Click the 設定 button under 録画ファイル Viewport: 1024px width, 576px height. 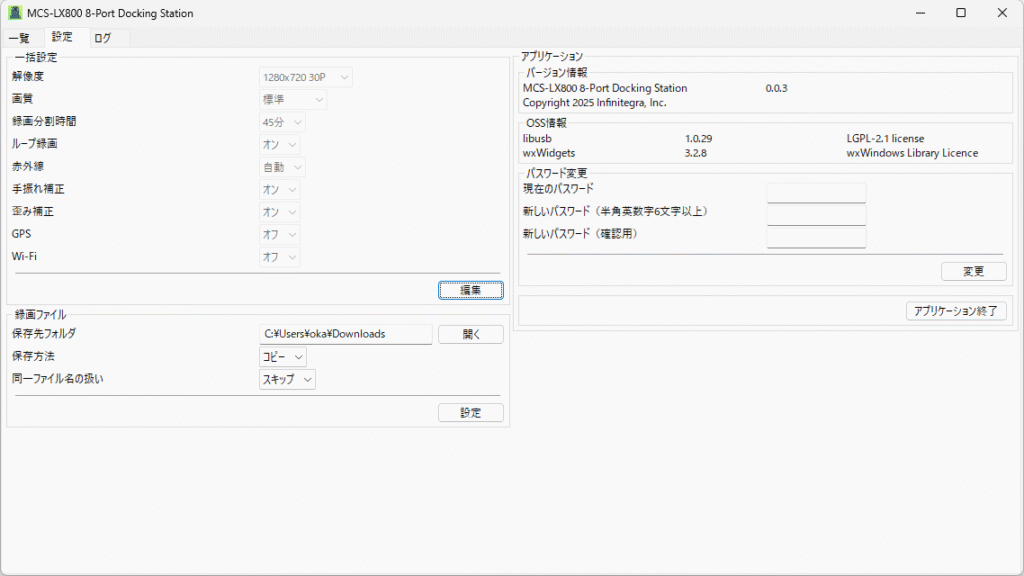[x=470, y=413]
